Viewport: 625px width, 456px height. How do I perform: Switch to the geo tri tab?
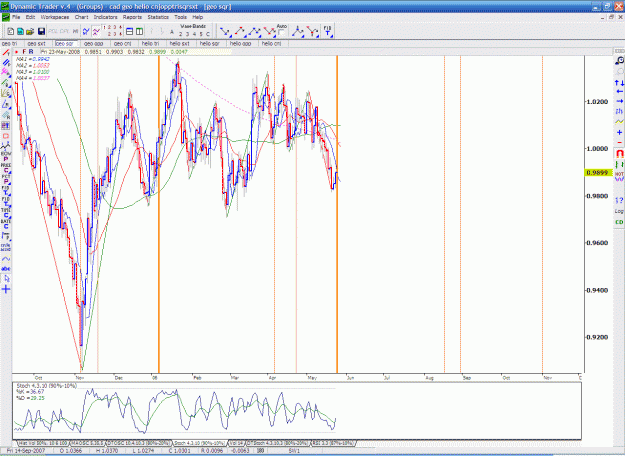(10, 43)
